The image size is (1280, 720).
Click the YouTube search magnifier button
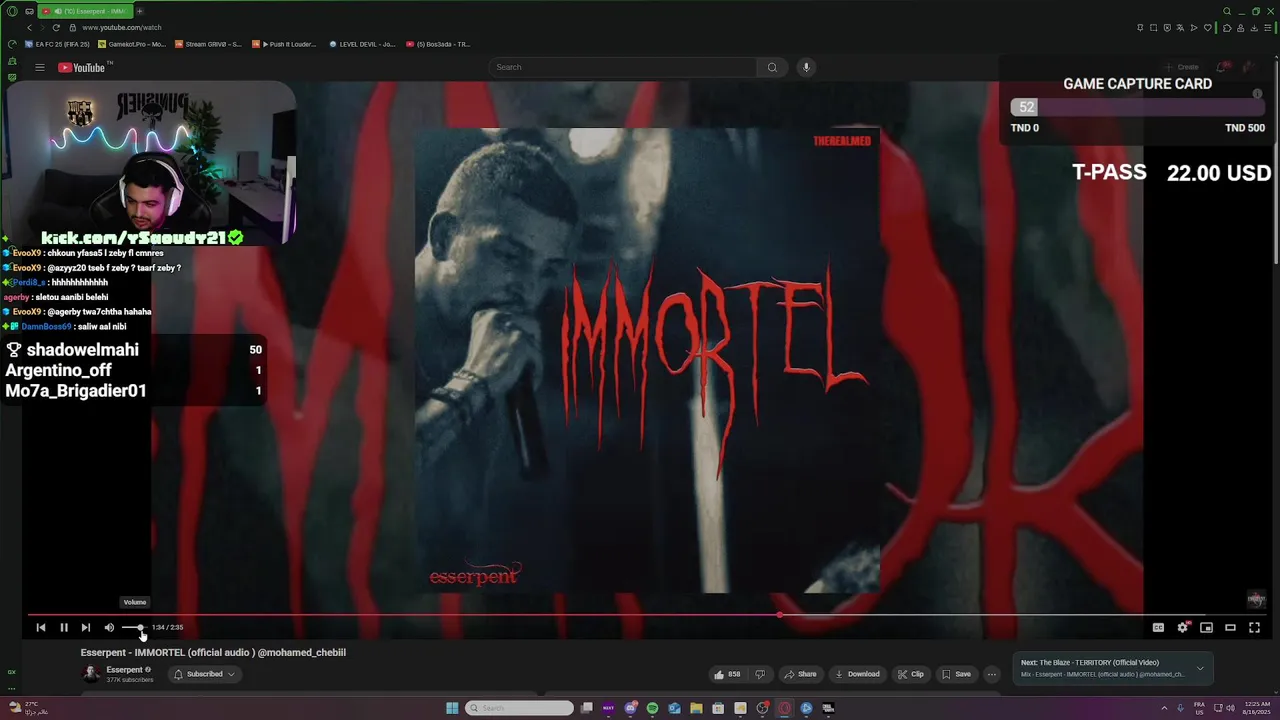772,67
